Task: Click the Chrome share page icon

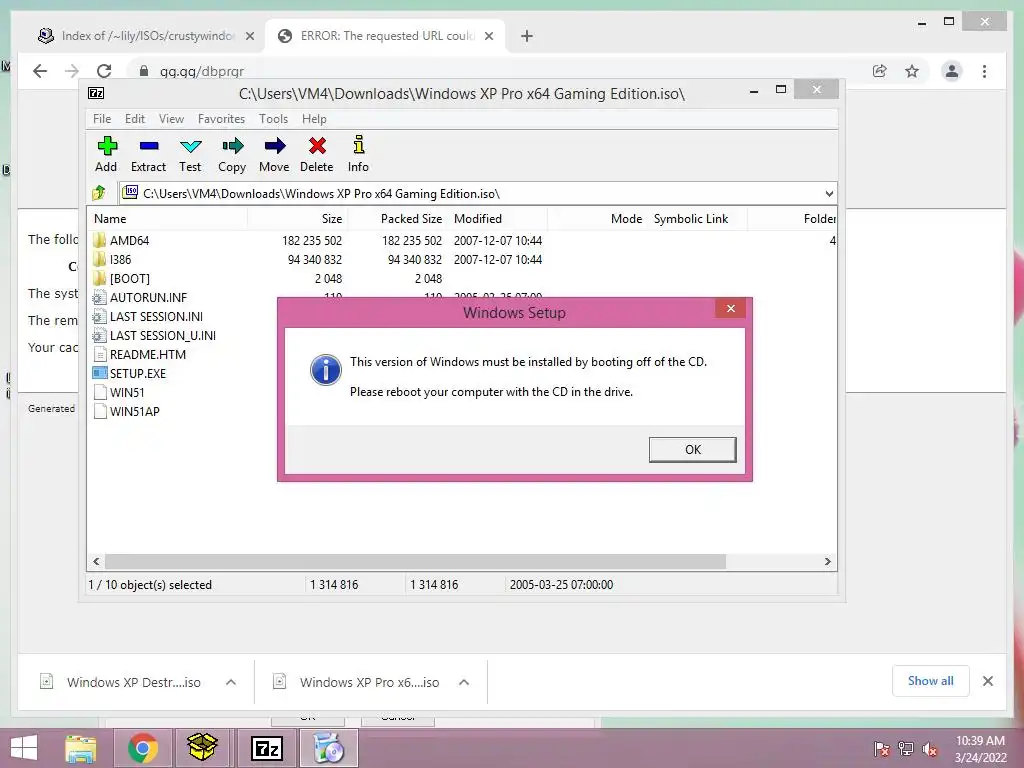Action: (880, 71)
